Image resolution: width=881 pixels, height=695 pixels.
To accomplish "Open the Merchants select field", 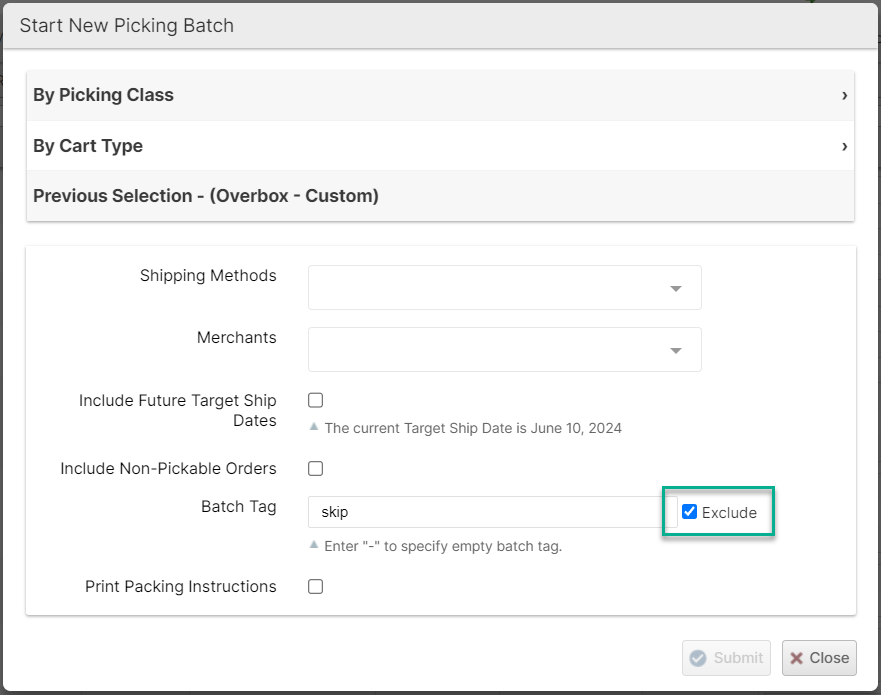I will [490, 350].
